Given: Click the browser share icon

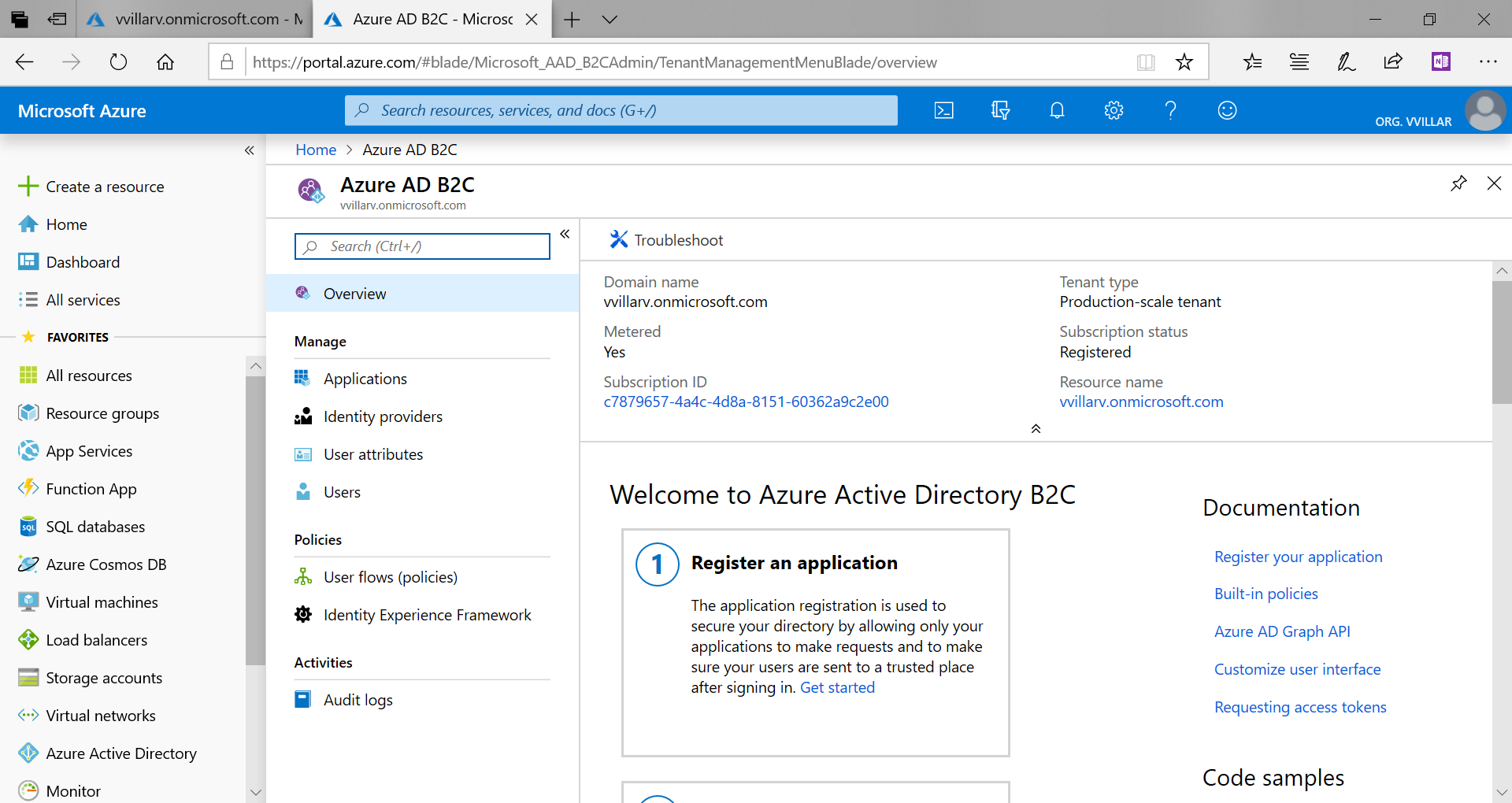Looking at the screenshot, I should tap(1393, 61).
